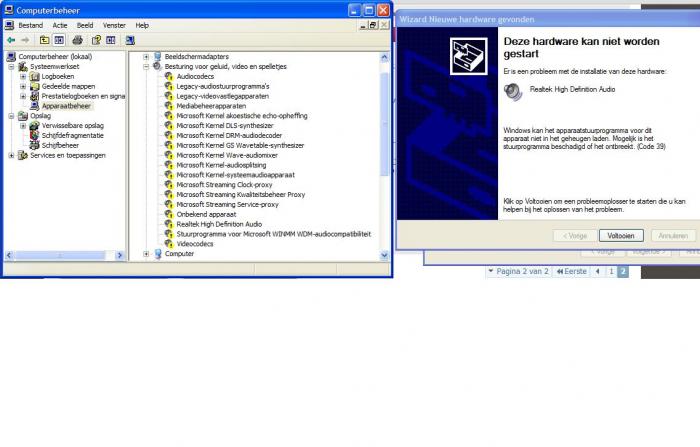The width and height of the screenshot is (700, 447).
Task: Expand Prestatielogboeken en signalen node
Action: pyautogui.click(x=23, y=96)
